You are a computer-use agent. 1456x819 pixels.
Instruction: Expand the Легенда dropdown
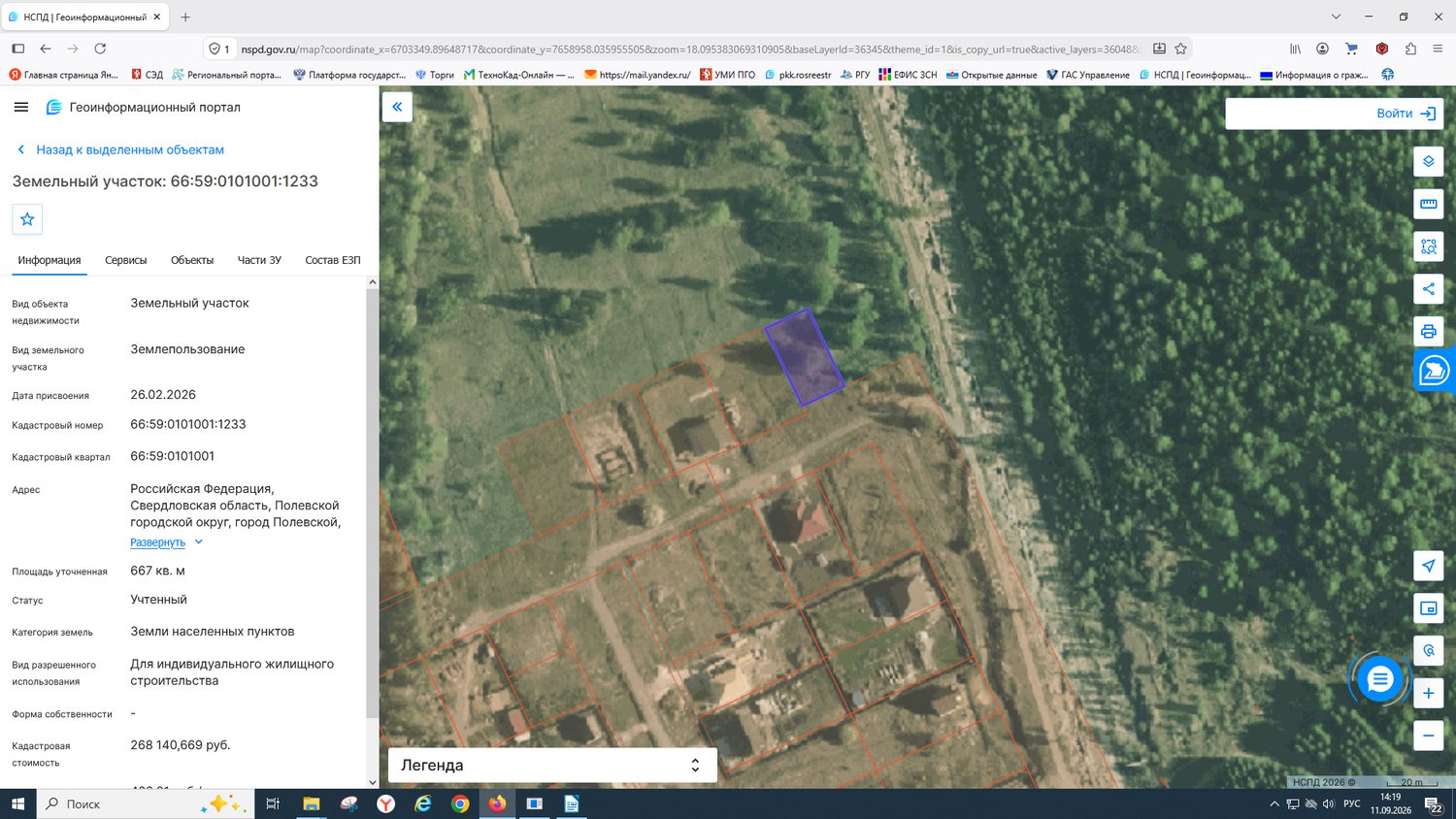tap(552, 765)
